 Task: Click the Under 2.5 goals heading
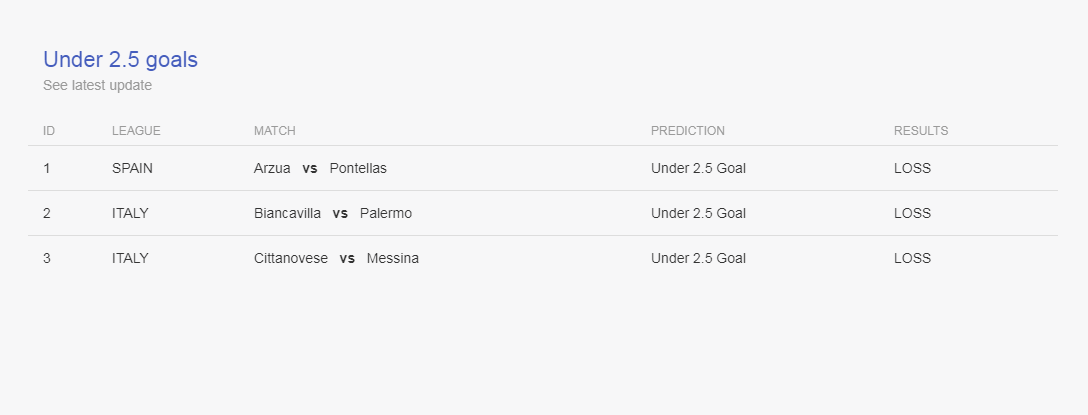coord(120,60)
